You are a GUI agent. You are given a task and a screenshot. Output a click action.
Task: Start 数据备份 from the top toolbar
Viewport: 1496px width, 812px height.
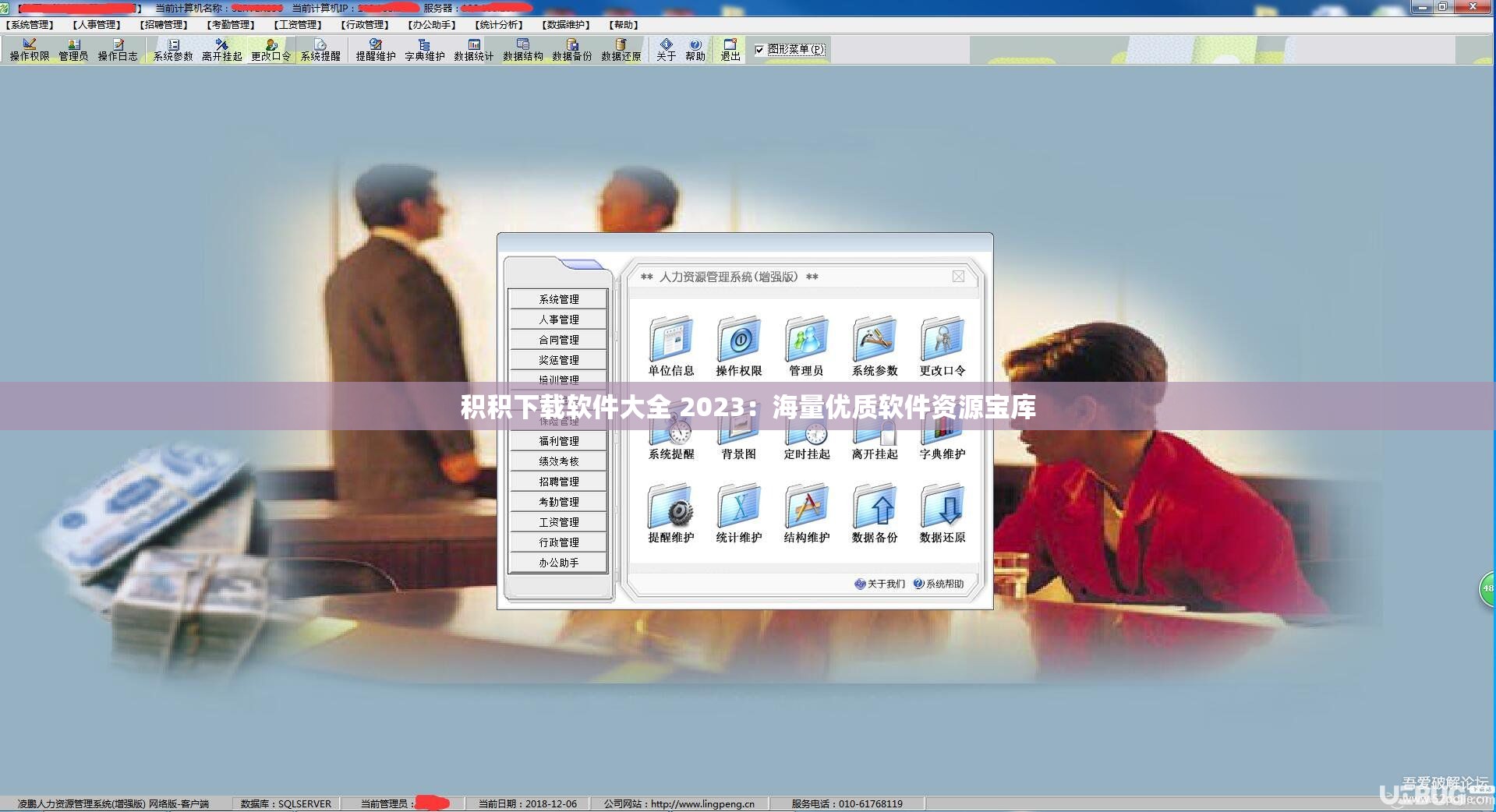coord(572,50)
